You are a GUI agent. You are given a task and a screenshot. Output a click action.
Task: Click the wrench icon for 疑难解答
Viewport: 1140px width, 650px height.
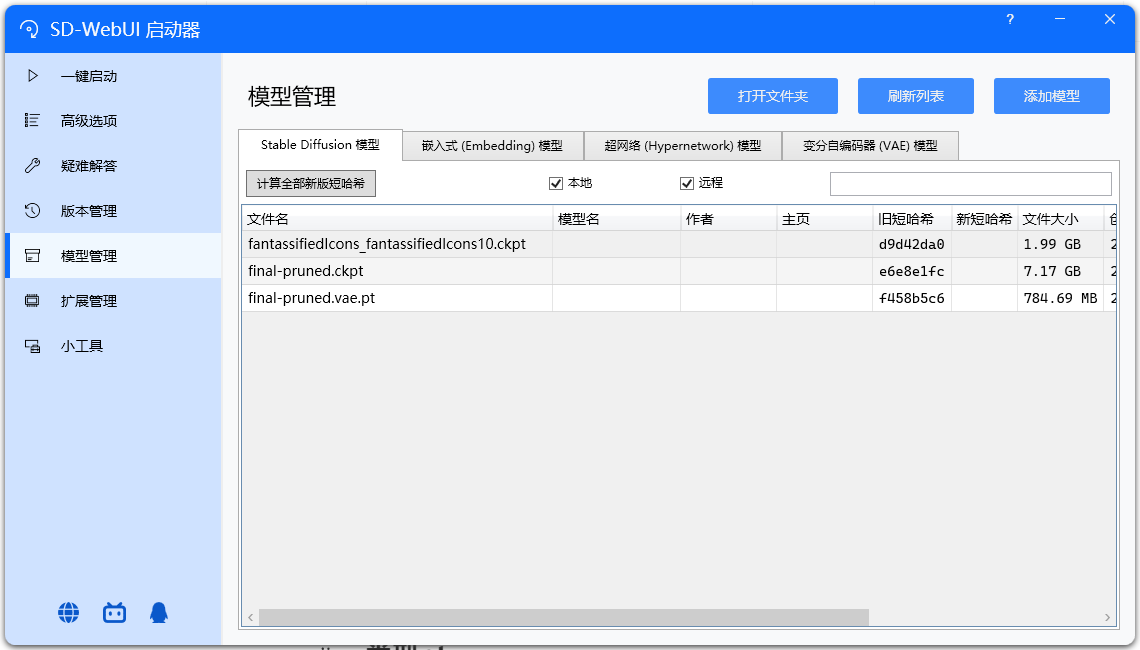32,166
